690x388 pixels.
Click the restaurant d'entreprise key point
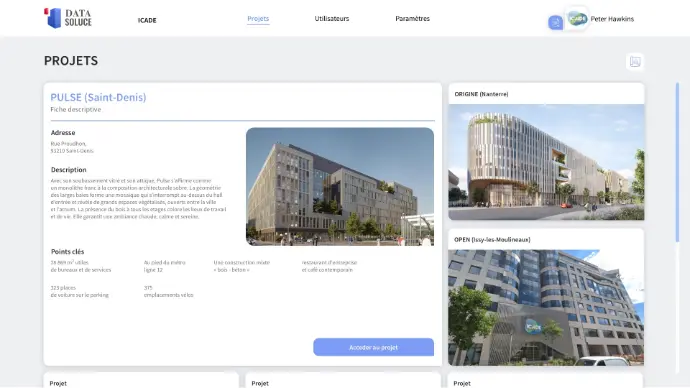[x=329, y=266]
